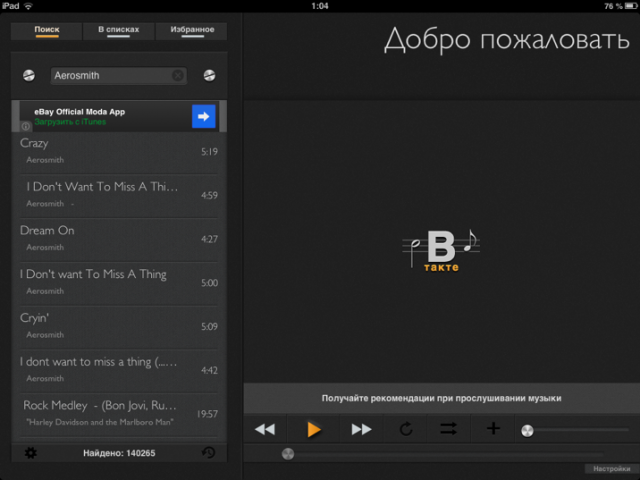
Task: Click the playback progress slider knob
Action: click(x=288, y=454)
